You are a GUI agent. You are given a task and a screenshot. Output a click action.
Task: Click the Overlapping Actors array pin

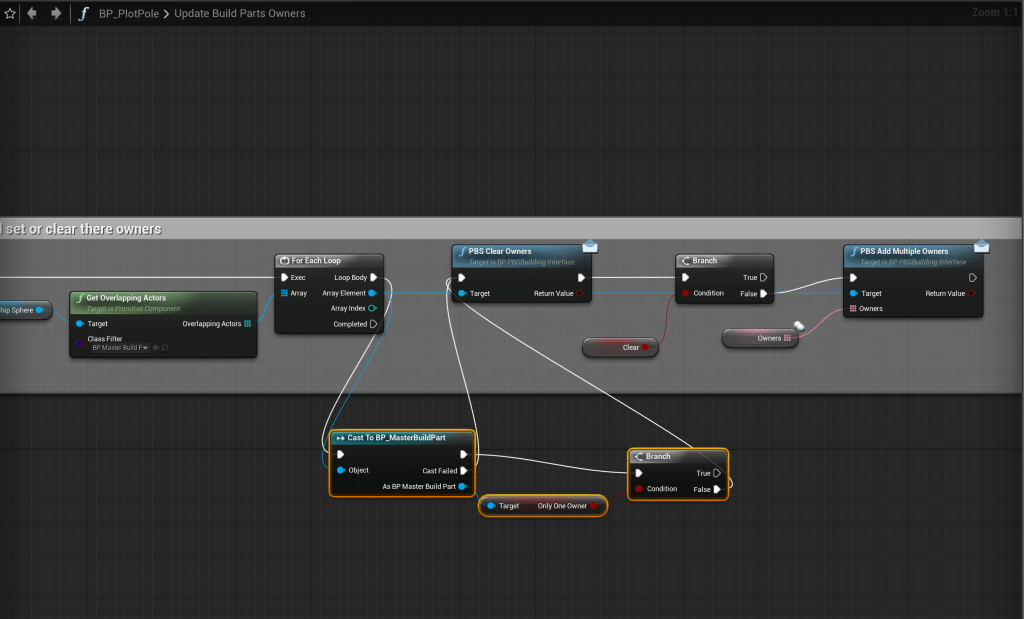pyautogui.click(x=247, y=324)
